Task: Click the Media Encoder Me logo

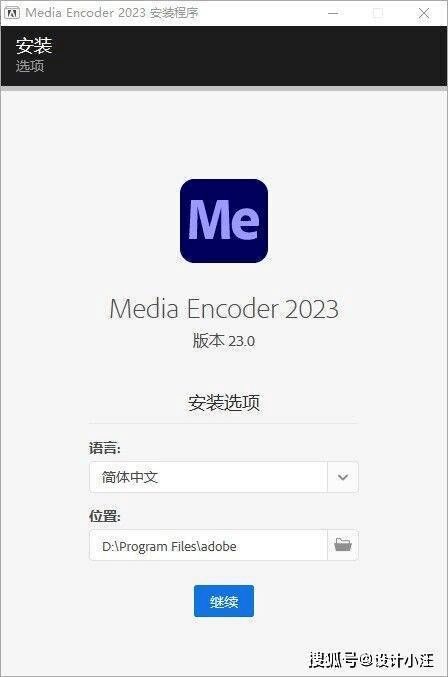Action: [x=224, y=221]
